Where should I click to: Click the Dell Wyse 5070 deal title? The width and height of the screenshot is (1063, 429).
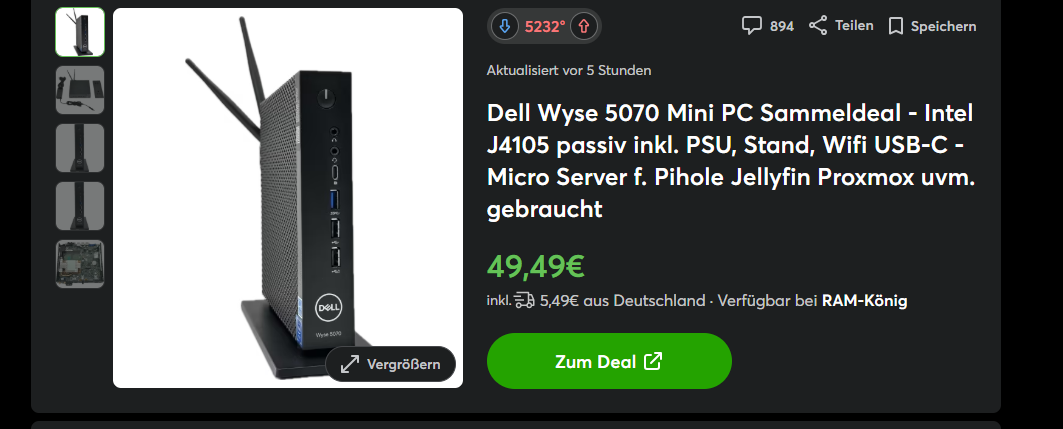[x=731, y=161]
